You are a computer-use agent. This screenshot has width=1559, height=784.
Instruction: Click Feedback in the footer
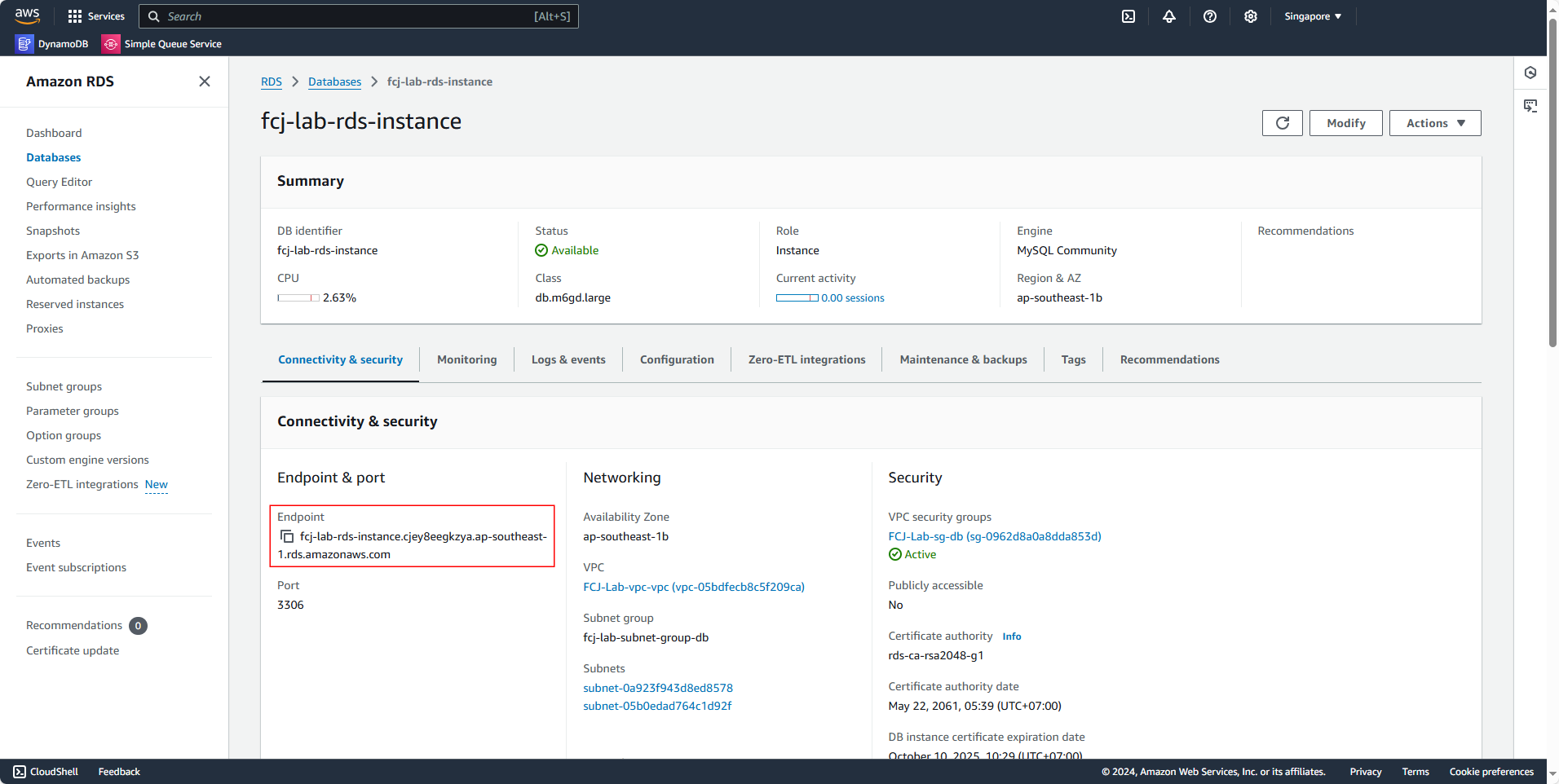click(x=119, y=772)
